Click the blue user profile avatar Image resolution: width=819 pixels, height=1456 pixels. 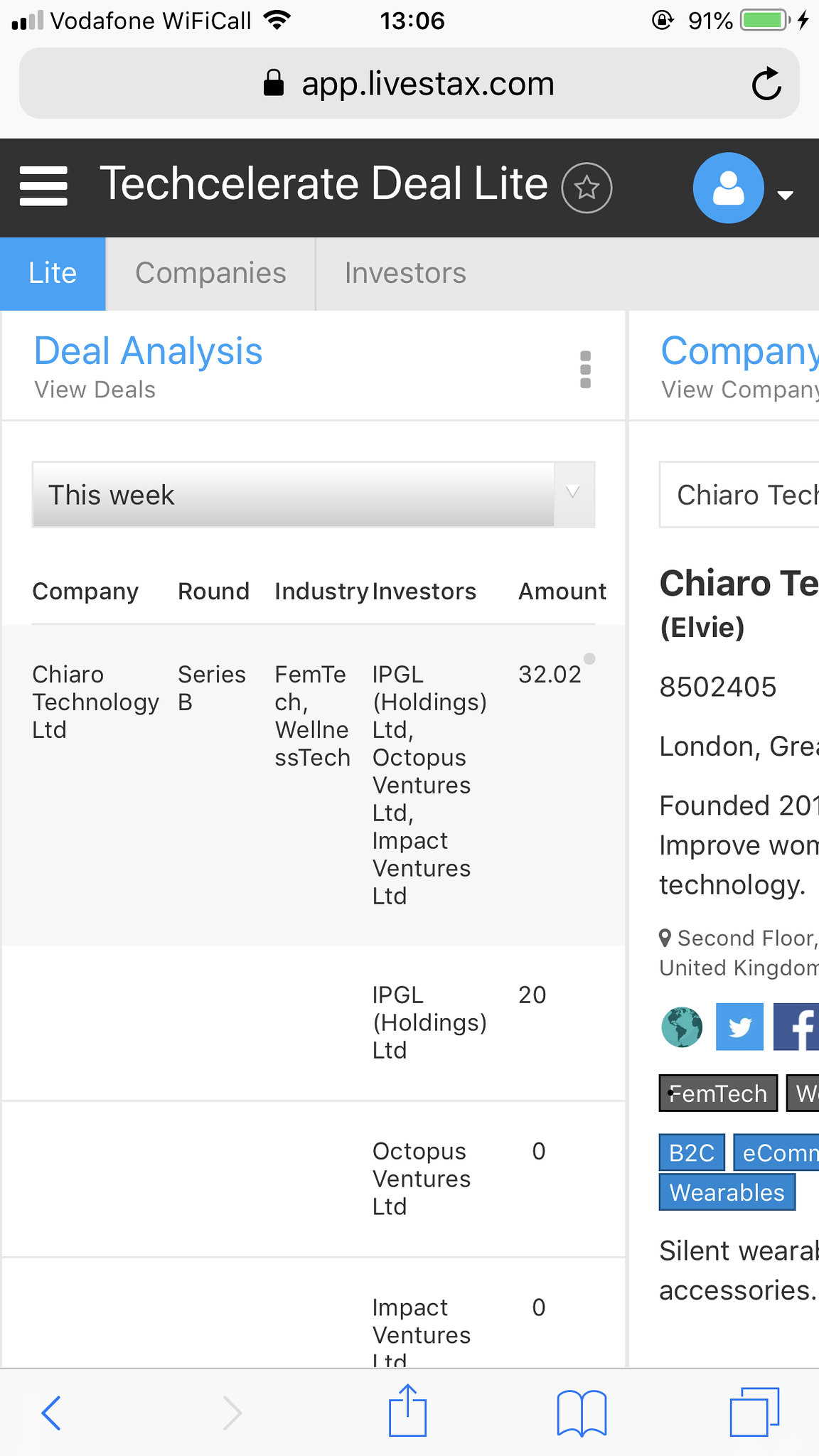point(728,188)
